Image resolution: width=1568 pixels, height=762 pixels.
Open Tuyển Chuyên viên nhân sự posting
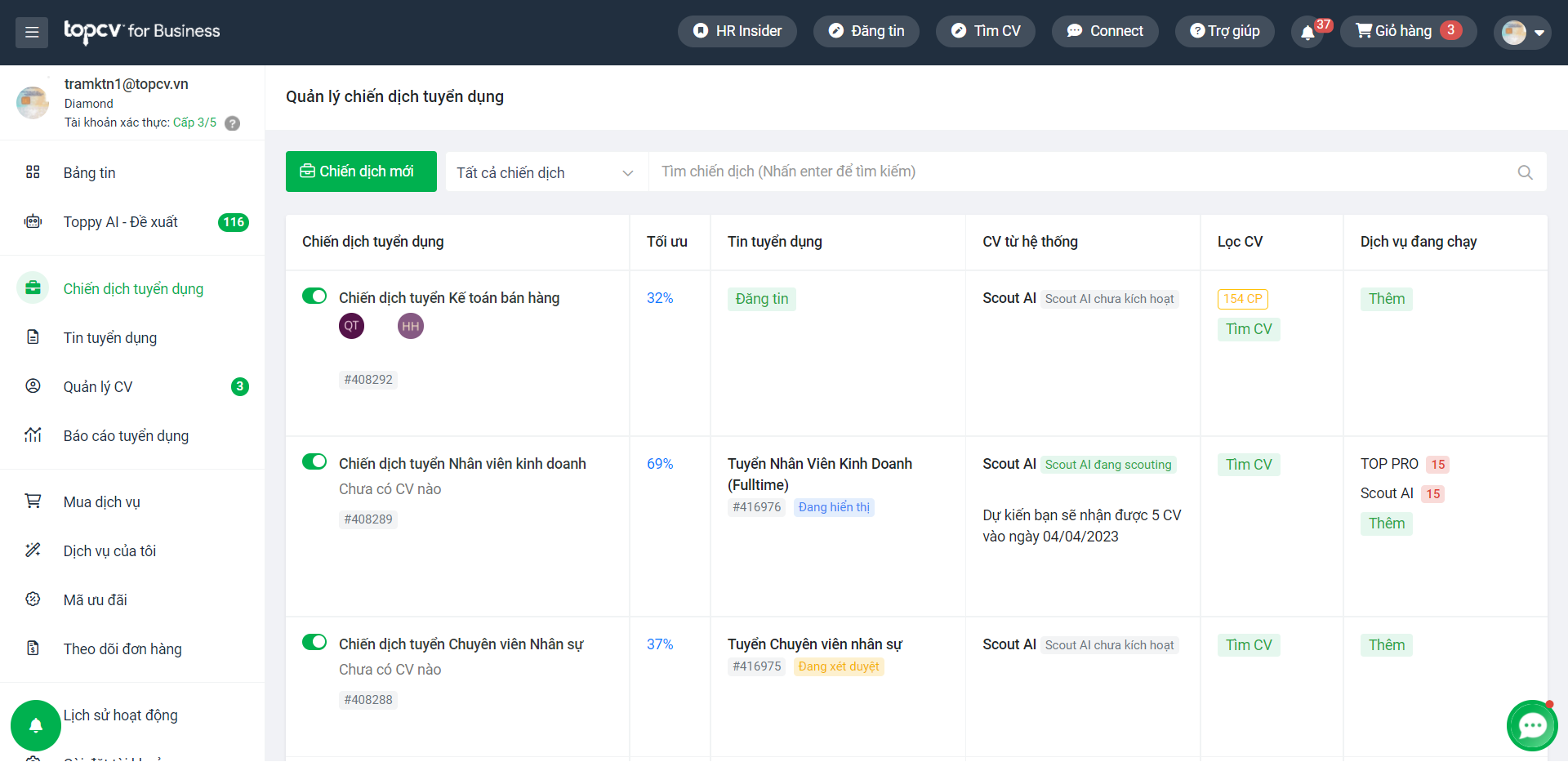coord(815,644)
